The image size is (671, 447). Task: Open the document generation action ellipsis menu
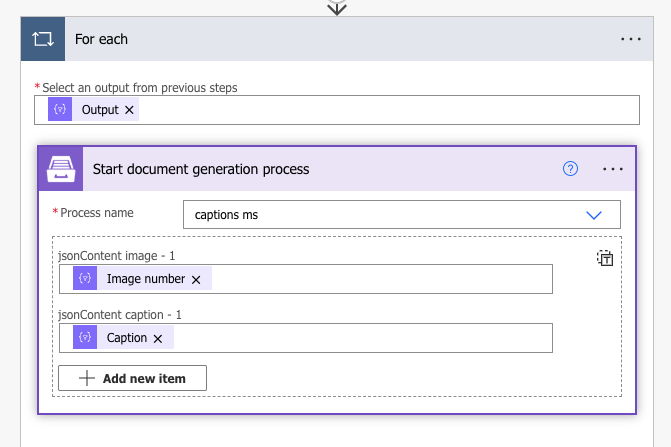613,169
